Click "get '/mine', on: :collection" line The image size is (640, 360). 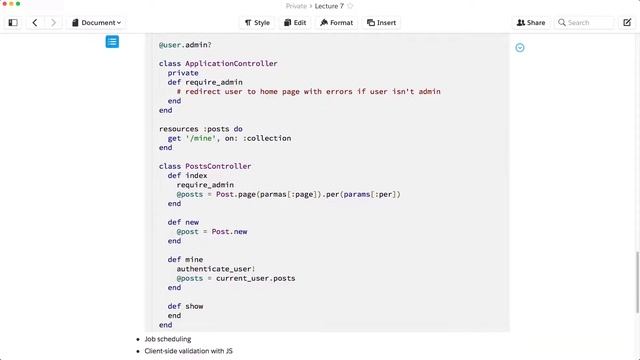click(x=229, y=138)
